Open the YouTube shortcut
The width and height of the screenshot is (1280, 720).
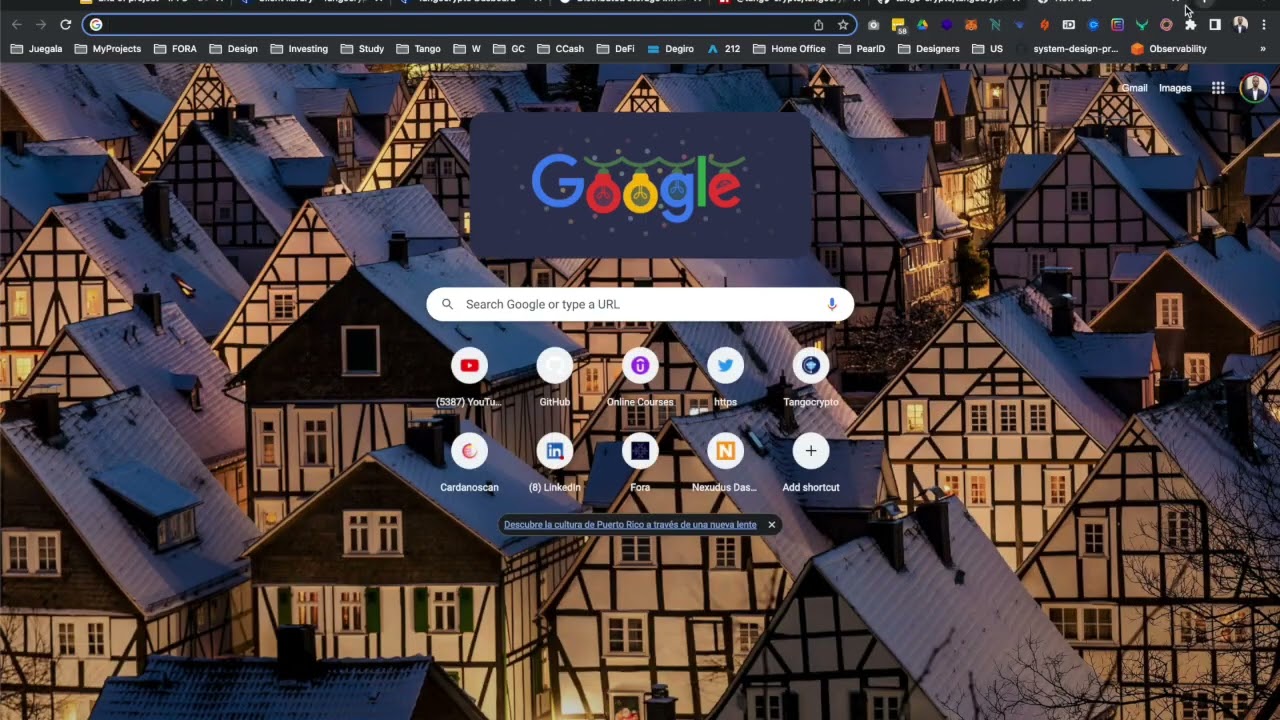pos(469,378)
